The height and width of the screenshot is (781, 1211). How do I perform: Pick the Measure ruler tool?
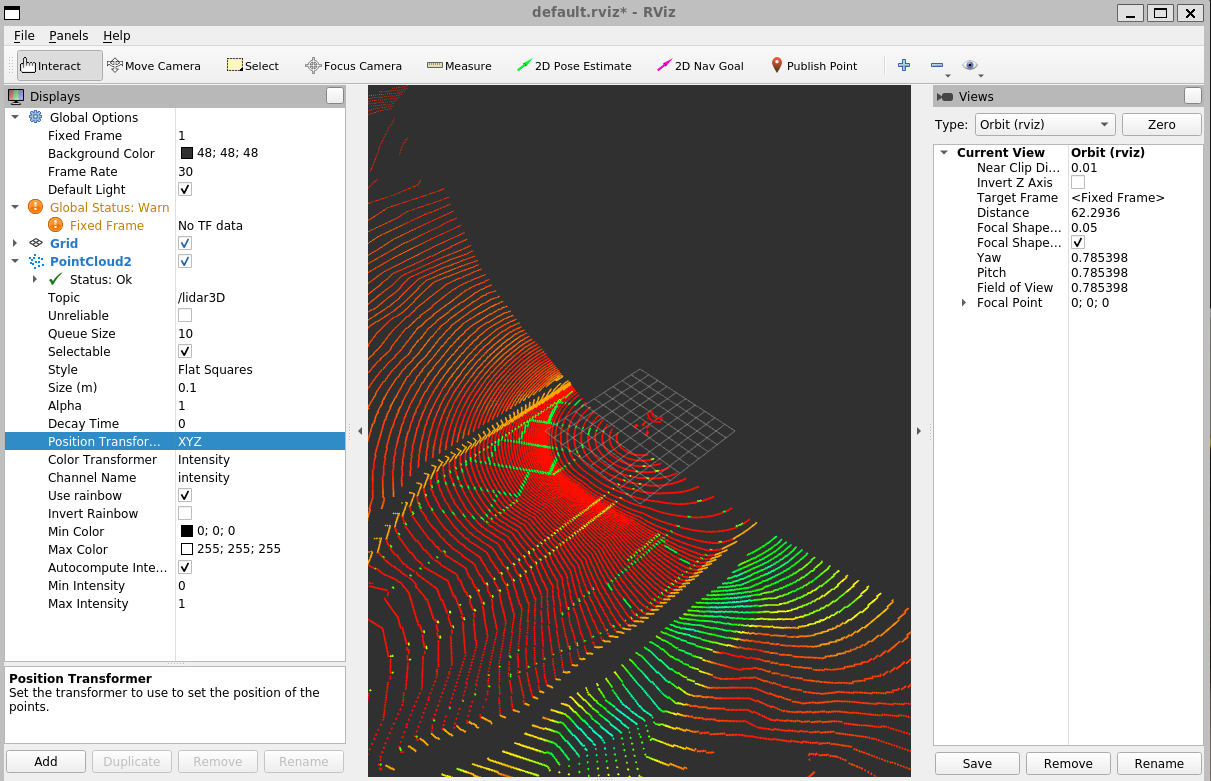click(x=459, y=66)
